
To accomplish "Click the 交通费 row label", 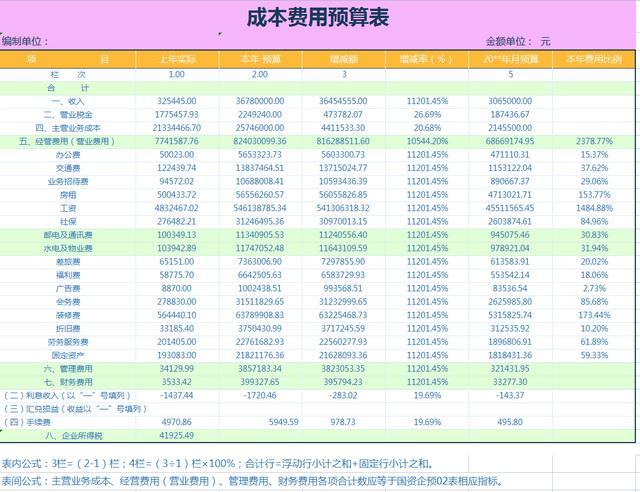I will click(68, 169).
